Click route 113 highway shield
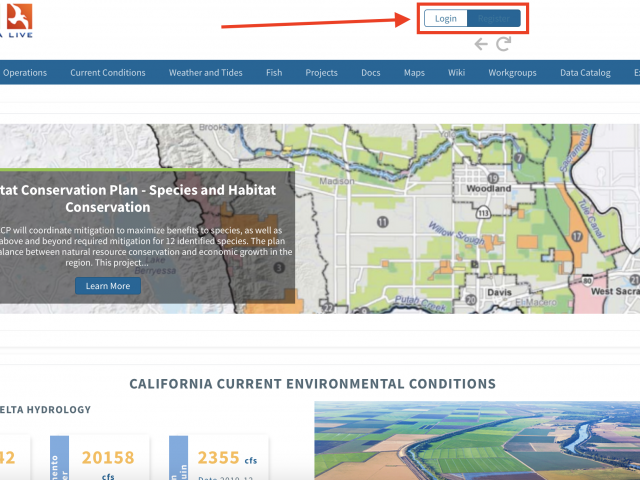640x480 pixels. point(484,213)
